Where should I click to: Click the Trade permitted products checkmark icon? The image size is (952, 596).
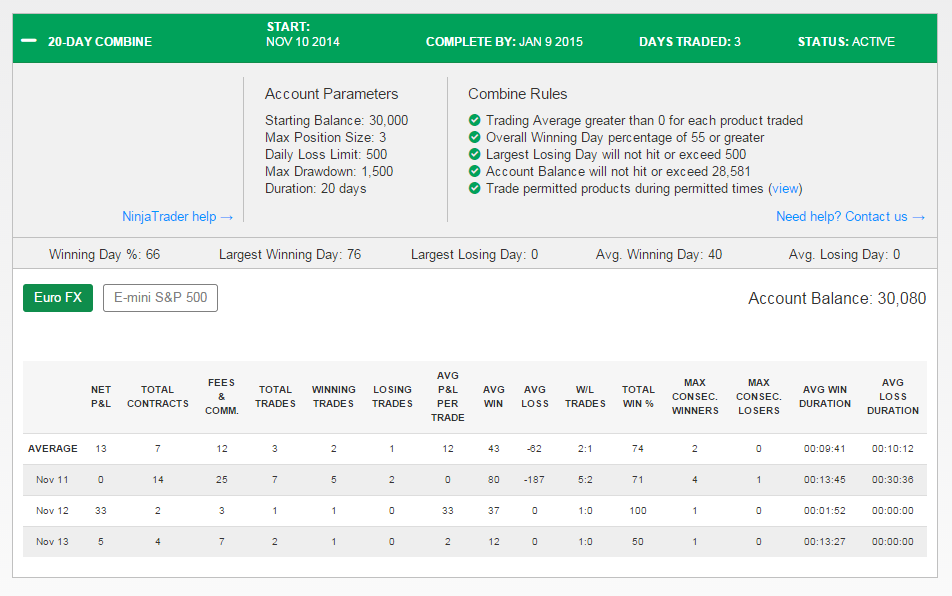point(475,188)
